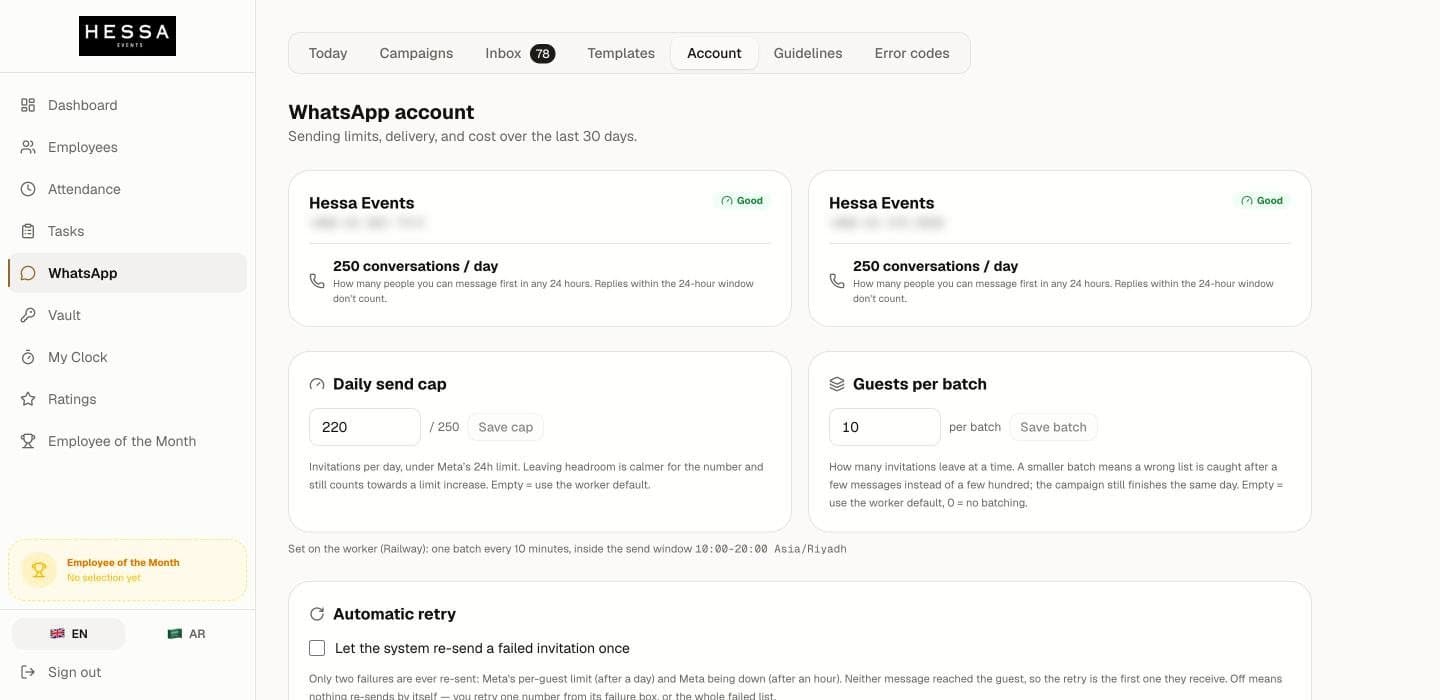Viewport: 1440px width, 700px height.
Task: Click the Save cap button
Action: point(506,427)
